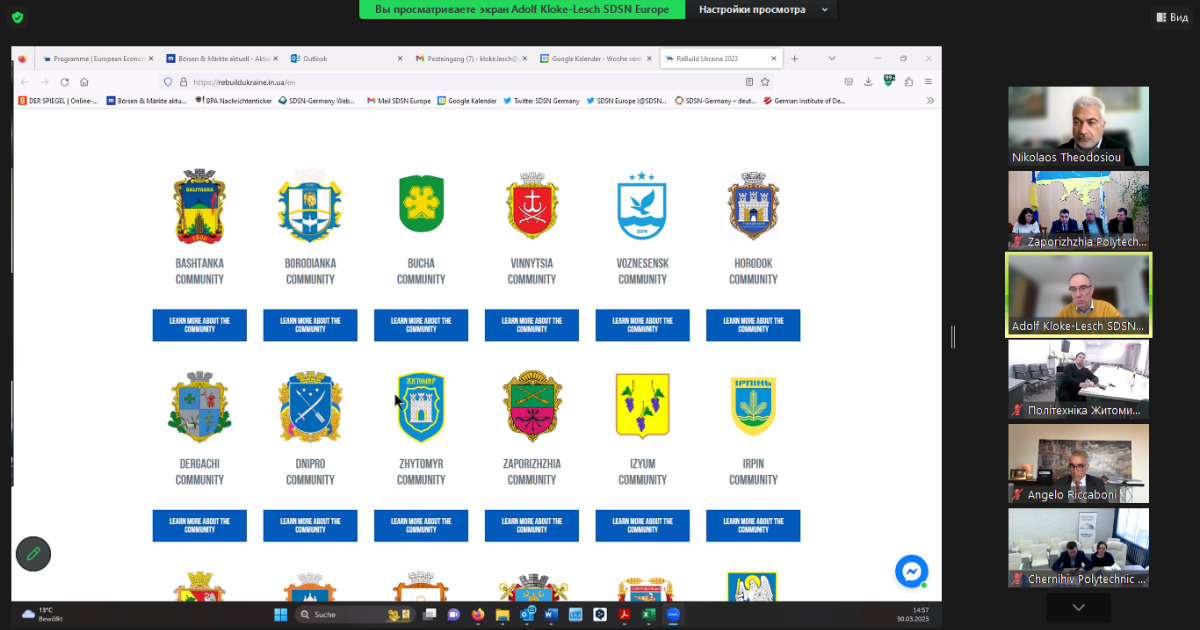Click the Zhytomyr community coat of arms

(x=421, y=406)
